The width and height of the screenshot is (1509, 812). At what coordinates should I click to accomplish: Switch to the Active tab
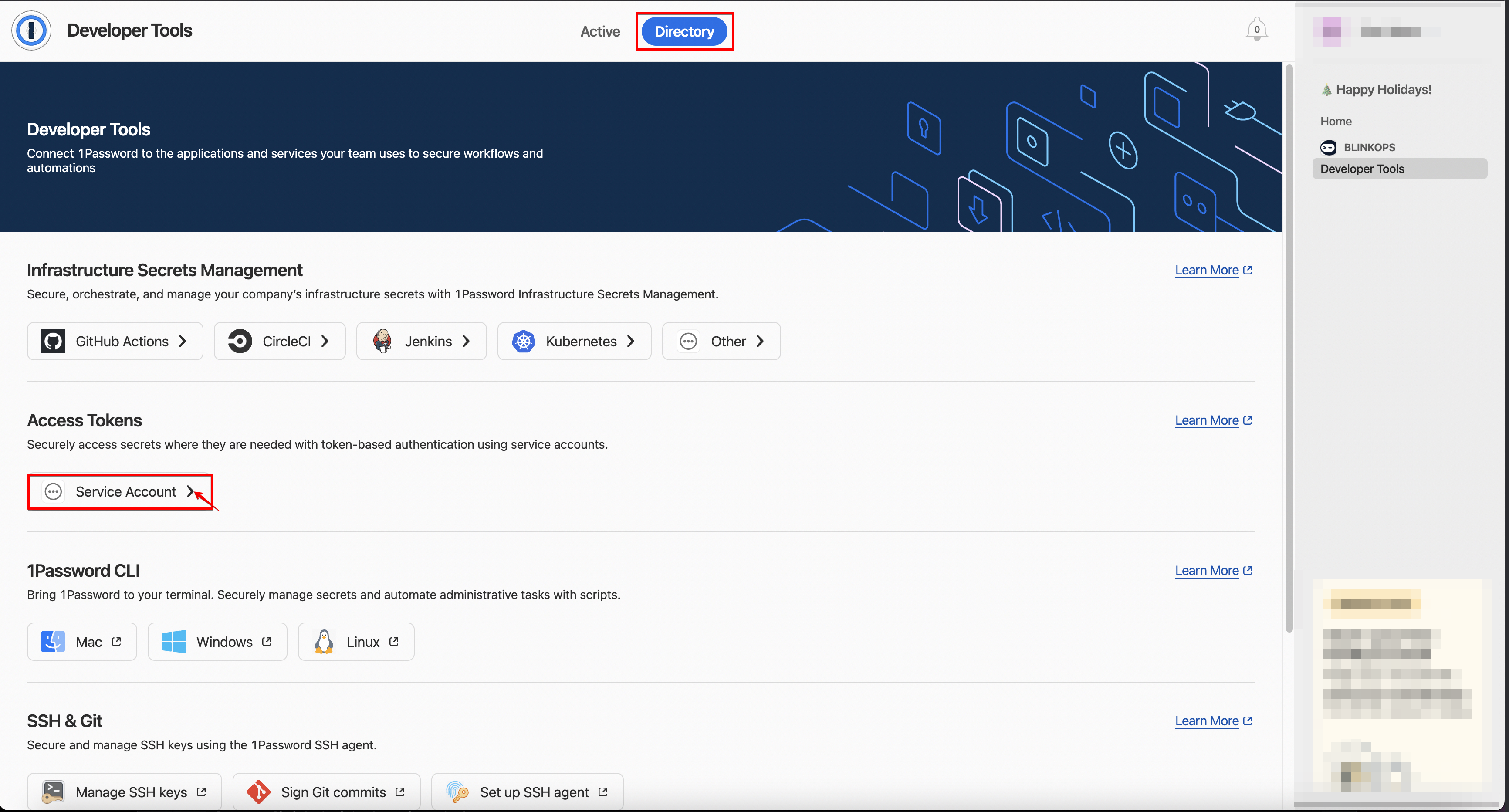[x=600, y=31]
